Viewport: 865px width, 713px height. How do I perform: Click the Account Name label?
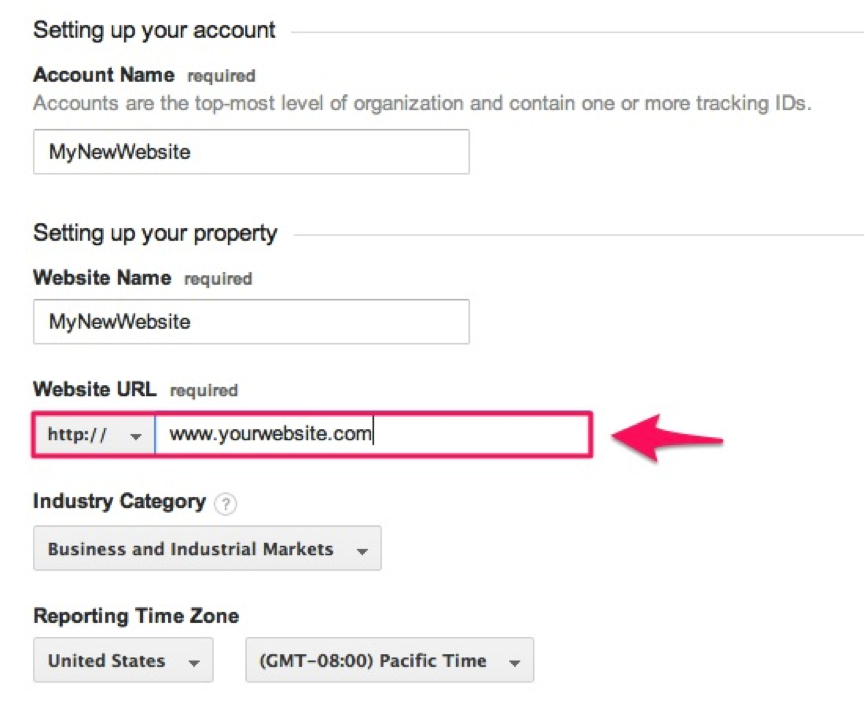coord(104,75)
